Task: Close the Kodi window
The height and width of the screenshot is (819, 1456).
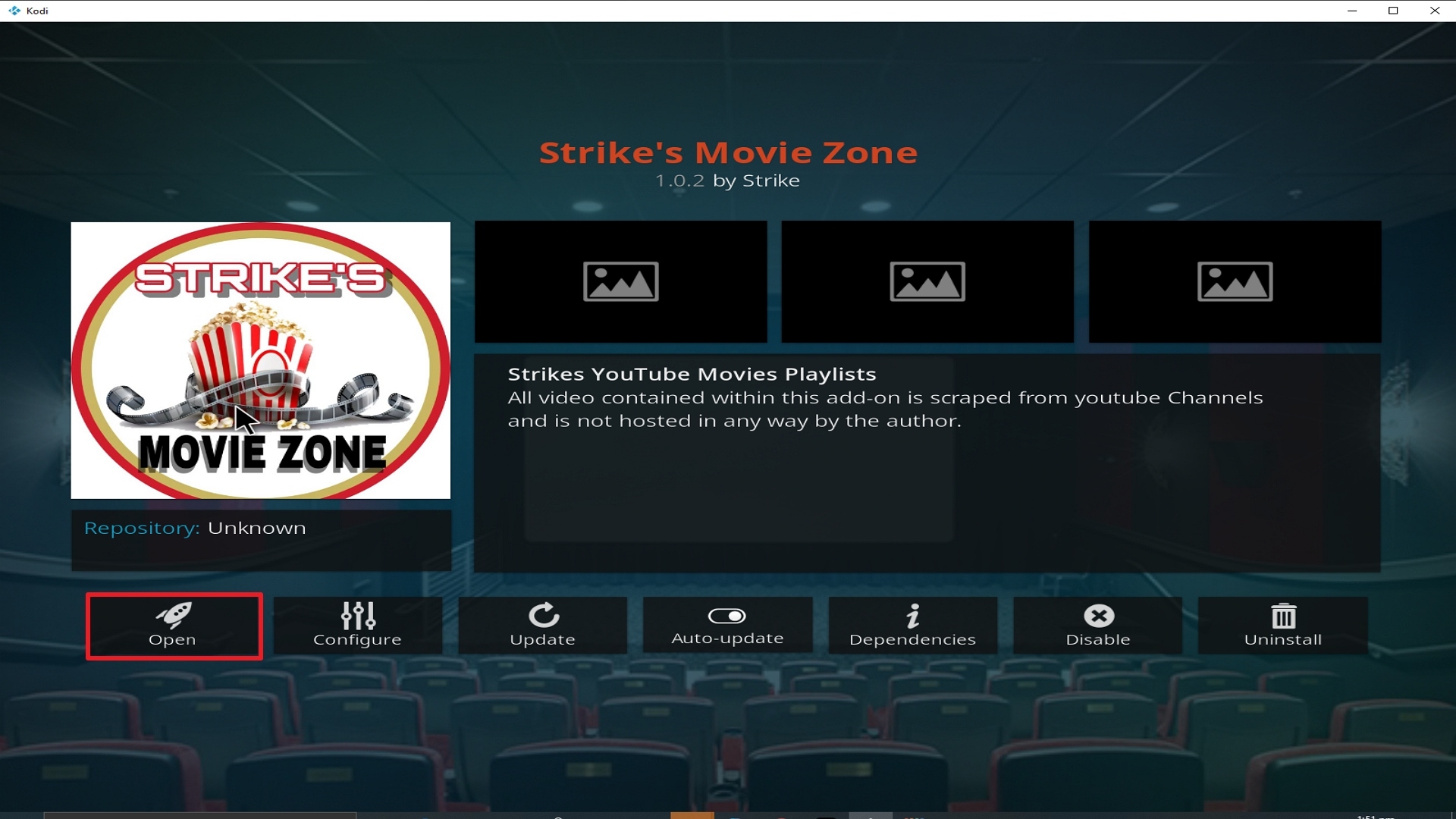Action: (1435, 11)
